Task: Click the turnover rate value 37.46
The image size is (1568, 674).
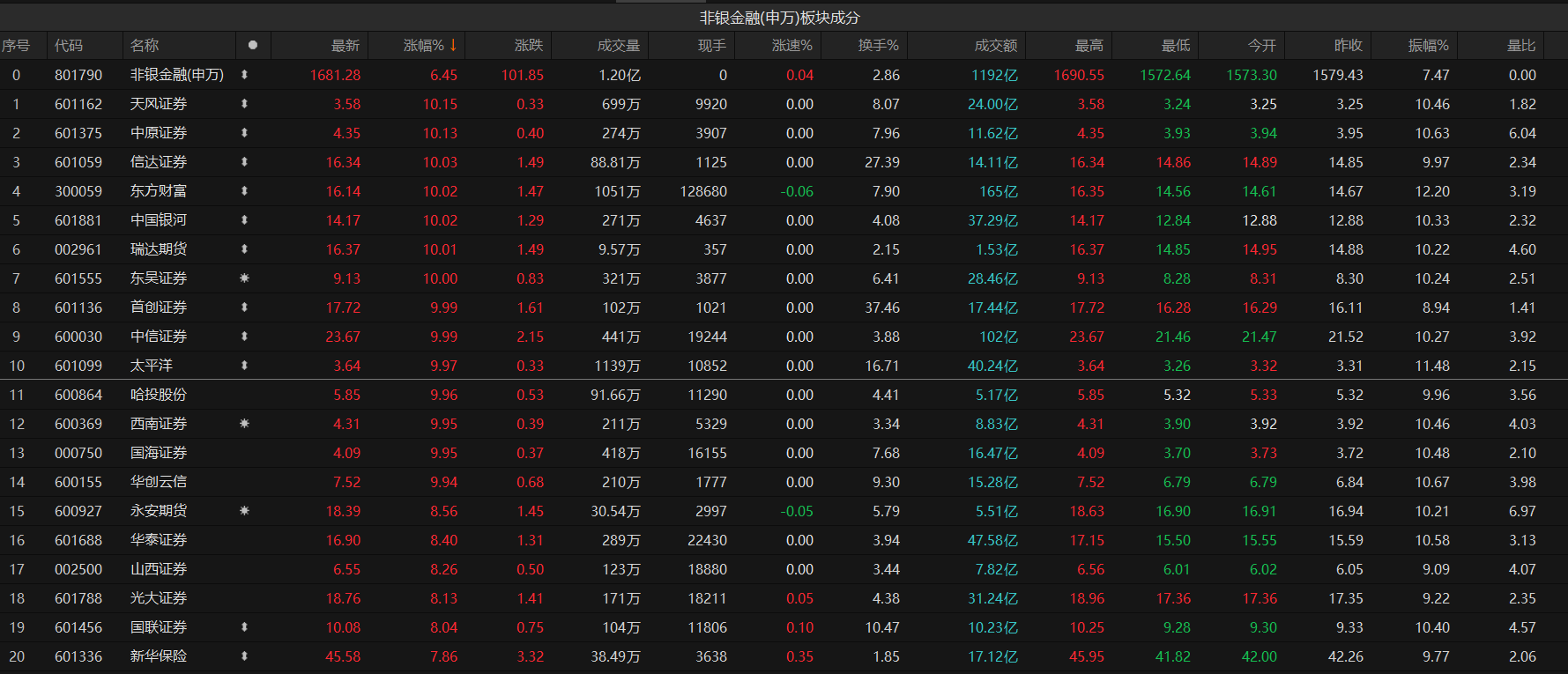Action: coord(882,307)
